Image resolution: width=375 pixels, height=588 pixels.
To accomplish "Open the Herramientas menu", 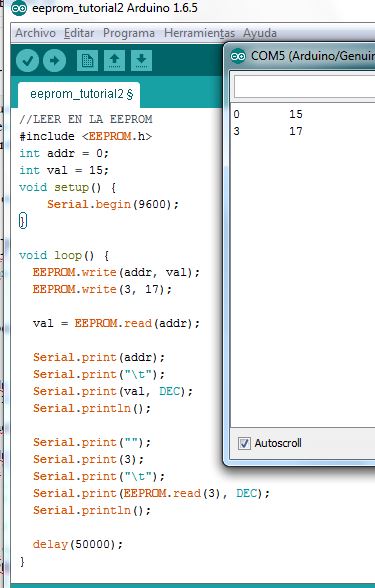I will pyautogui.click(x=199, y=33).
